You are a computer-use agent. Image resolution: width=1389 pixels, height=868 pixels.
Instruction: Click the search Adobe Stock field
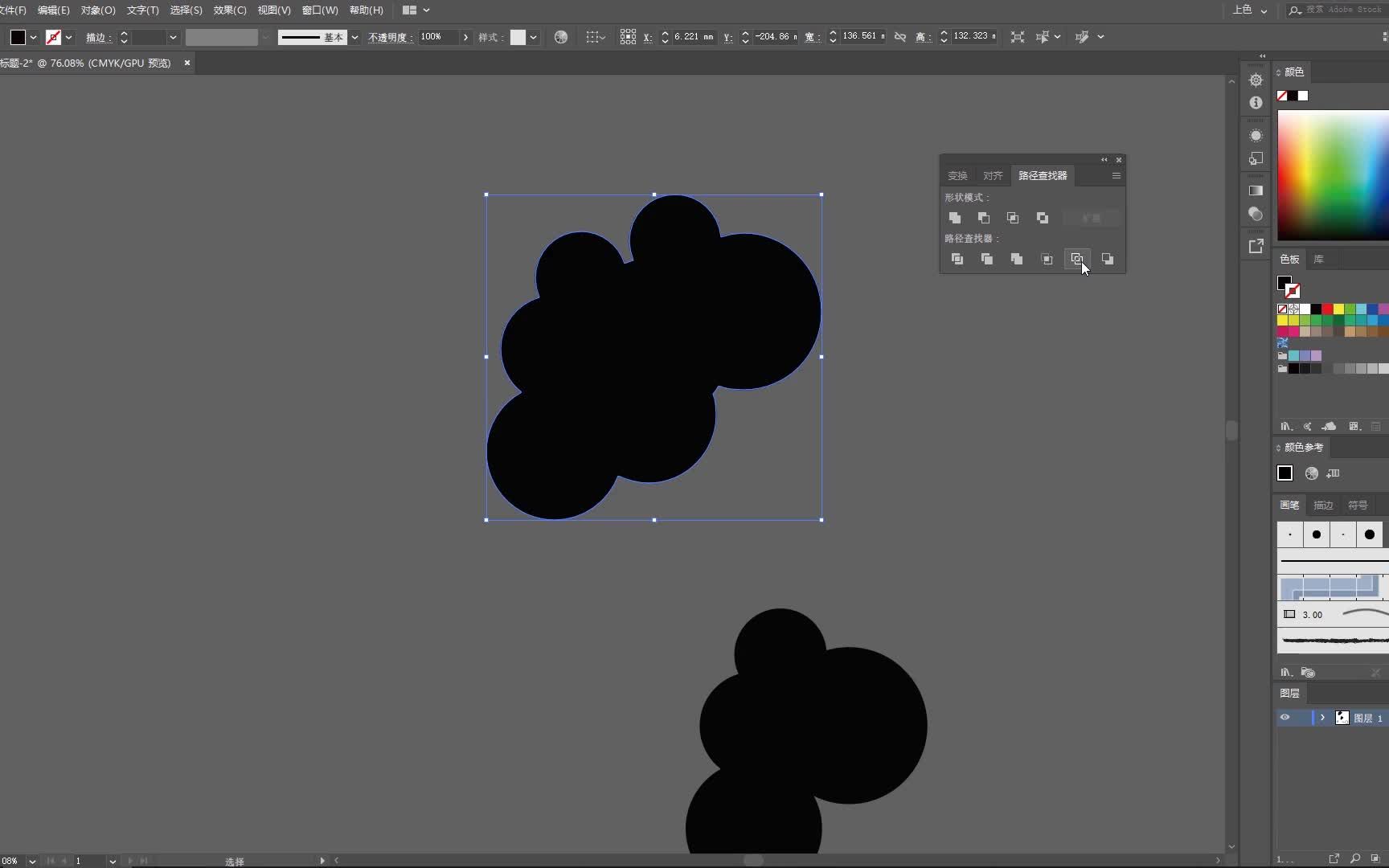[1338, 10]
